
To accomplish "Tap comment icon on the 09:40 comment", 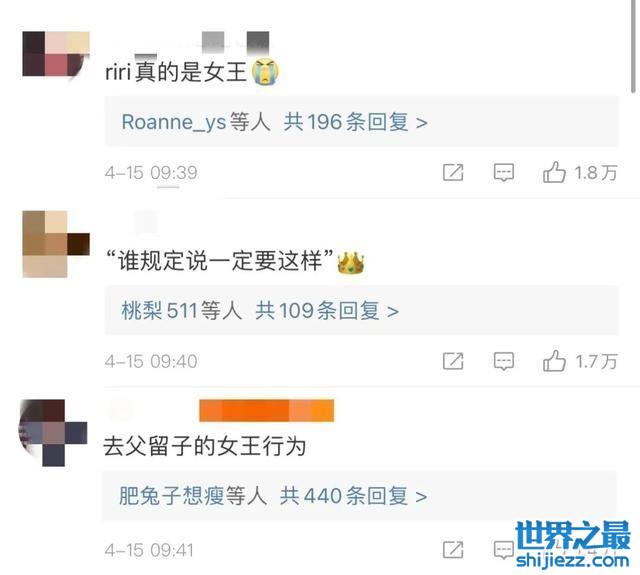I will pyautogui.click(x=504, y=361).
